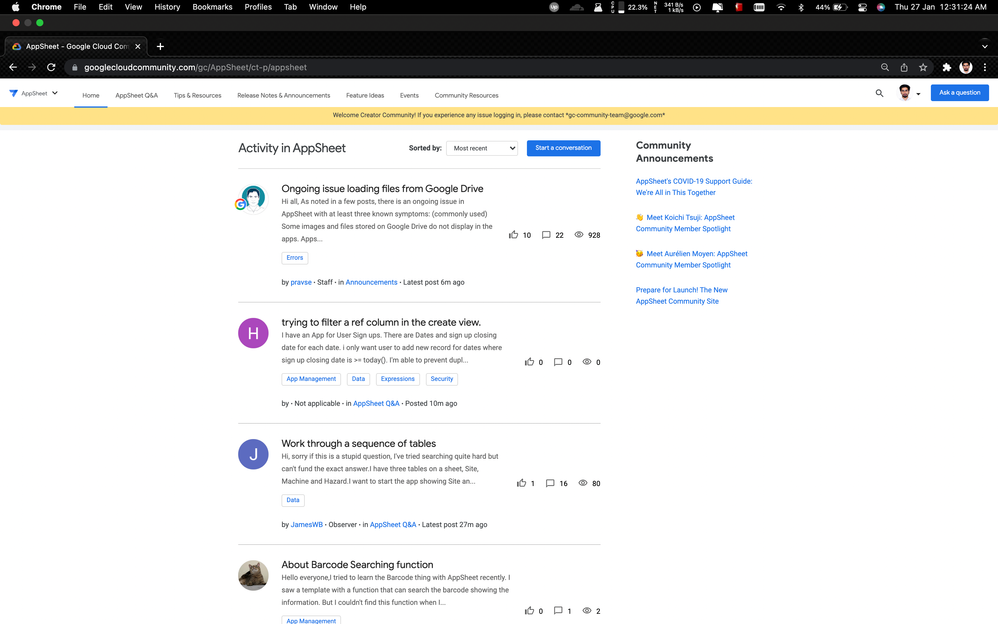Click the Data tag on filter ref post
The image size is (998, 624).
coord(358,379)
